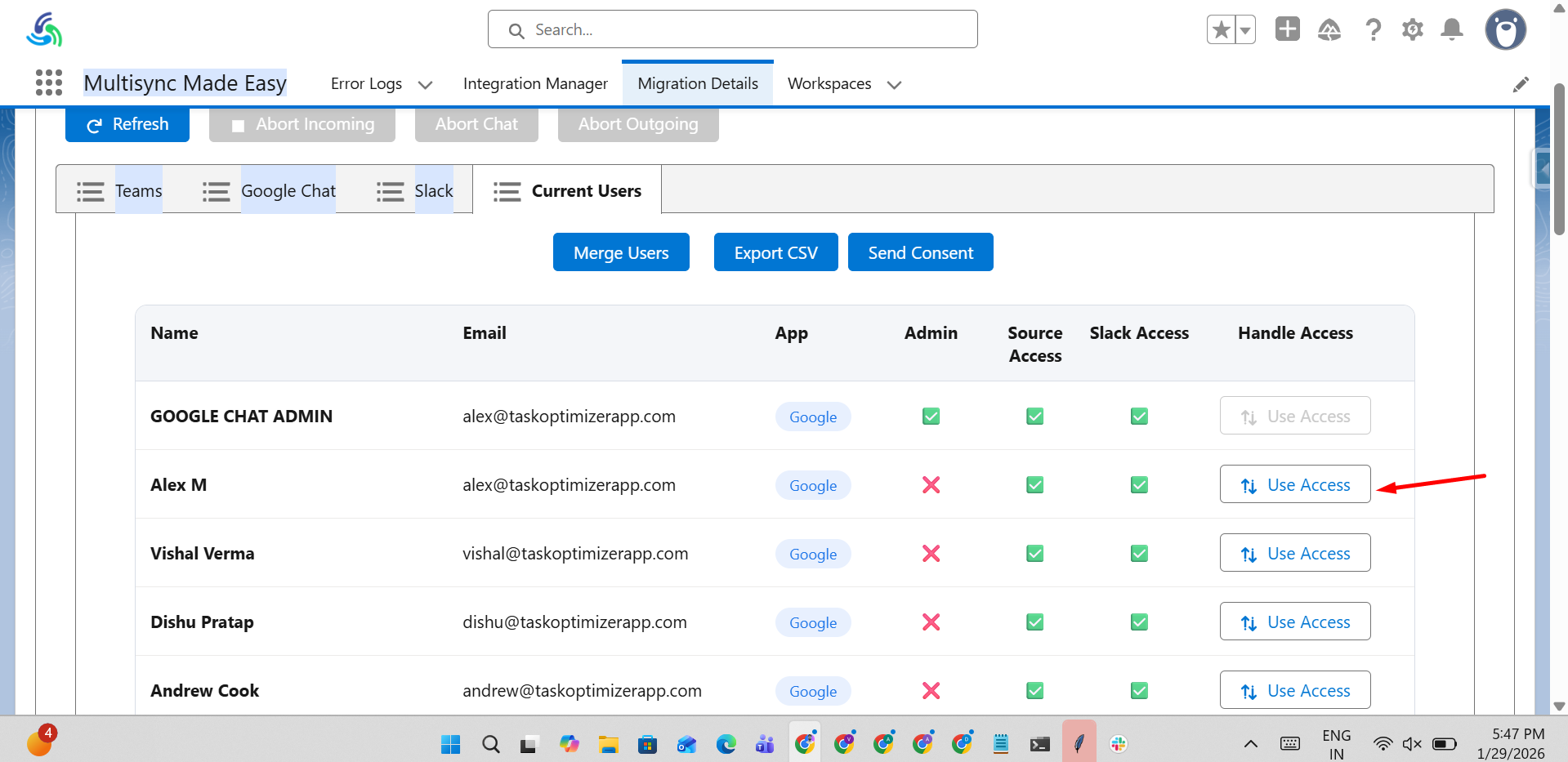Click the Abort Incoming button

click(302, 124)
